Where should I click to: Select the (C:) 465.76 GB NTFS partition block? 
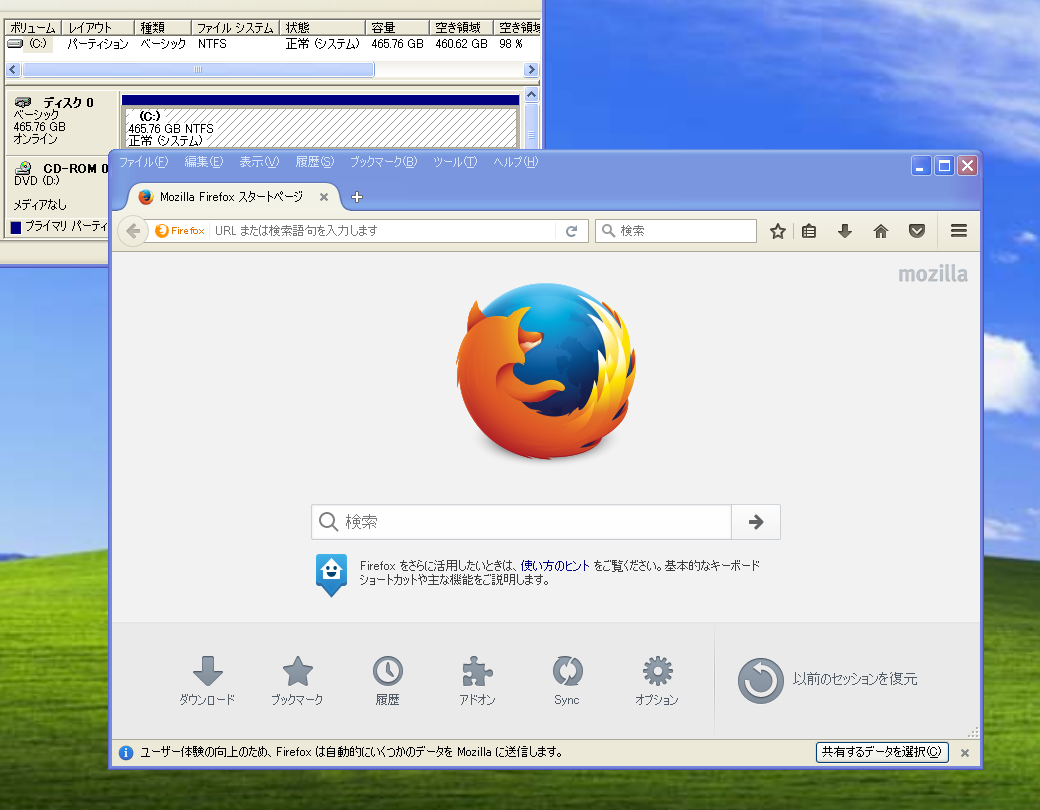(x=320, y=127)
